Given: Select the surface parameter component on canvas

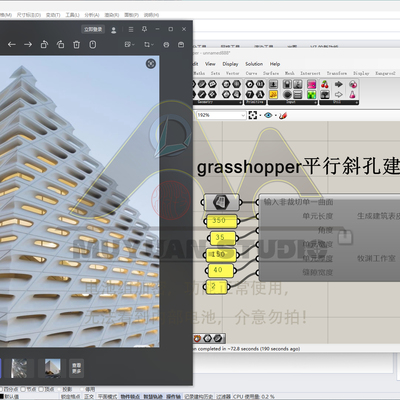Looking at the screenshot, I should click(x=222, y=202).
